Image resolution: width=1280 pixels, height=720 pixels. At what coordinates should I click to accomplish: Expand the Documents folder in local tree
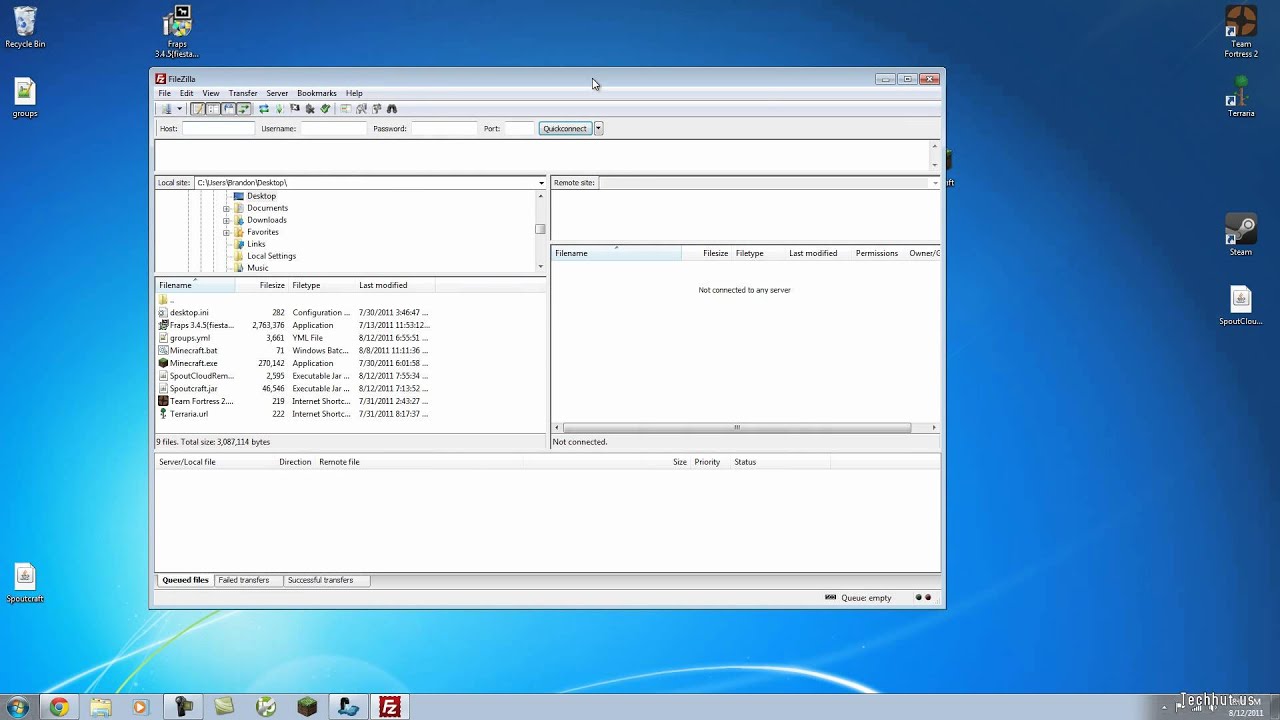[x=226, y=208]
